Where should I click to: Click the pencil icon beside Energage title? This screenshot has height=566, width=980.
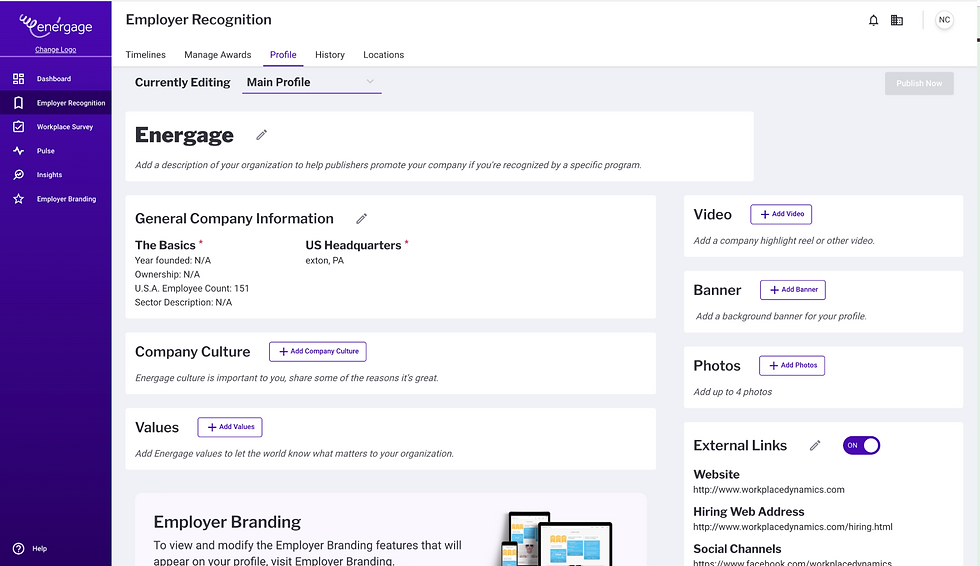point(262,135)
